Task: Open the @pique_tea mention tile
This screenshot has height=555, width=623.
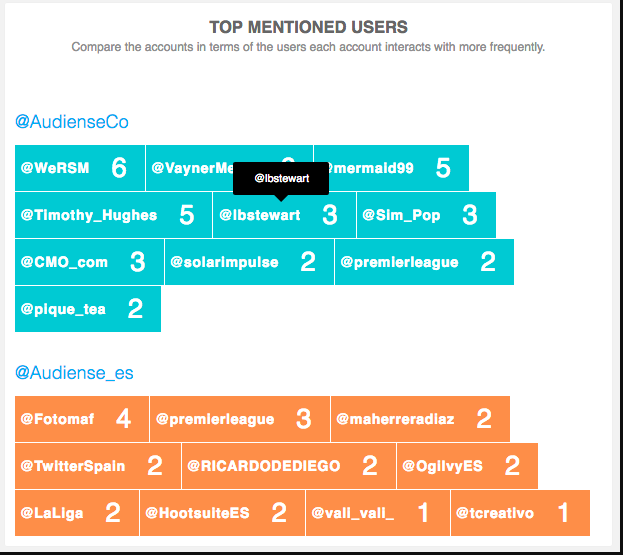Action: pyautogui.click(x=88, y=309)
